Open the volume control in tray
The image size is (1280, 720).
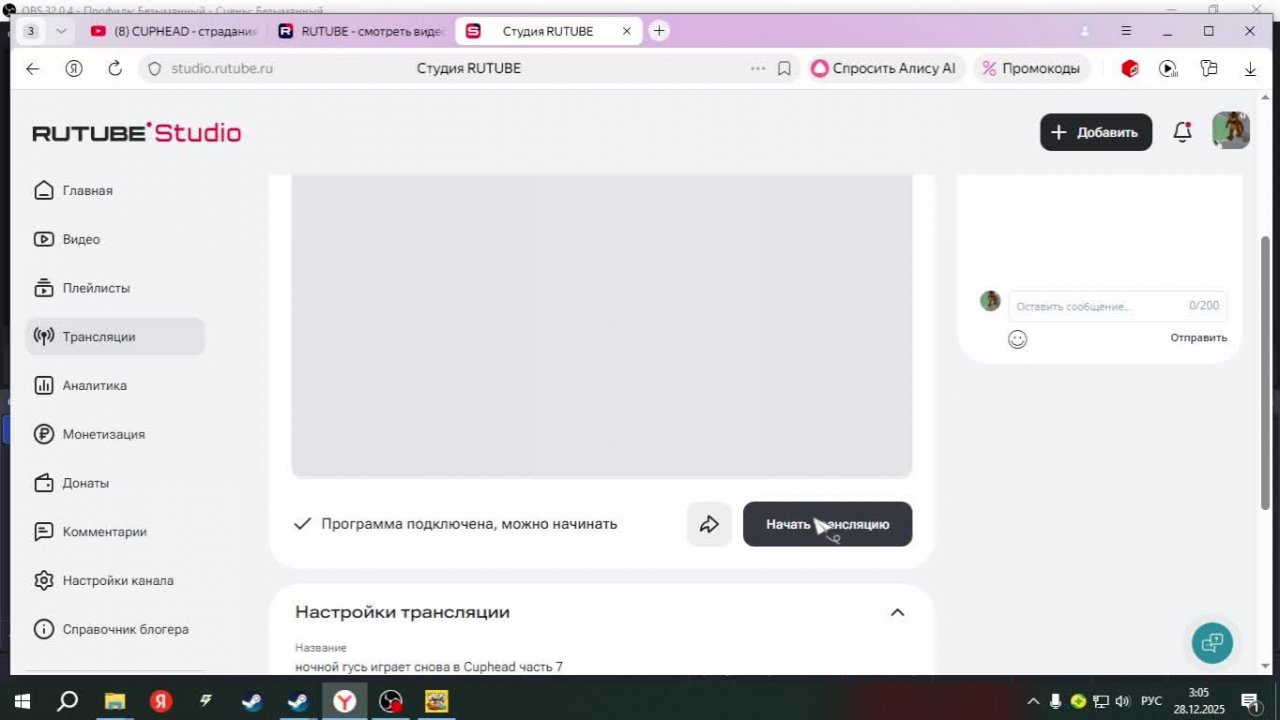pos(1122,701)
